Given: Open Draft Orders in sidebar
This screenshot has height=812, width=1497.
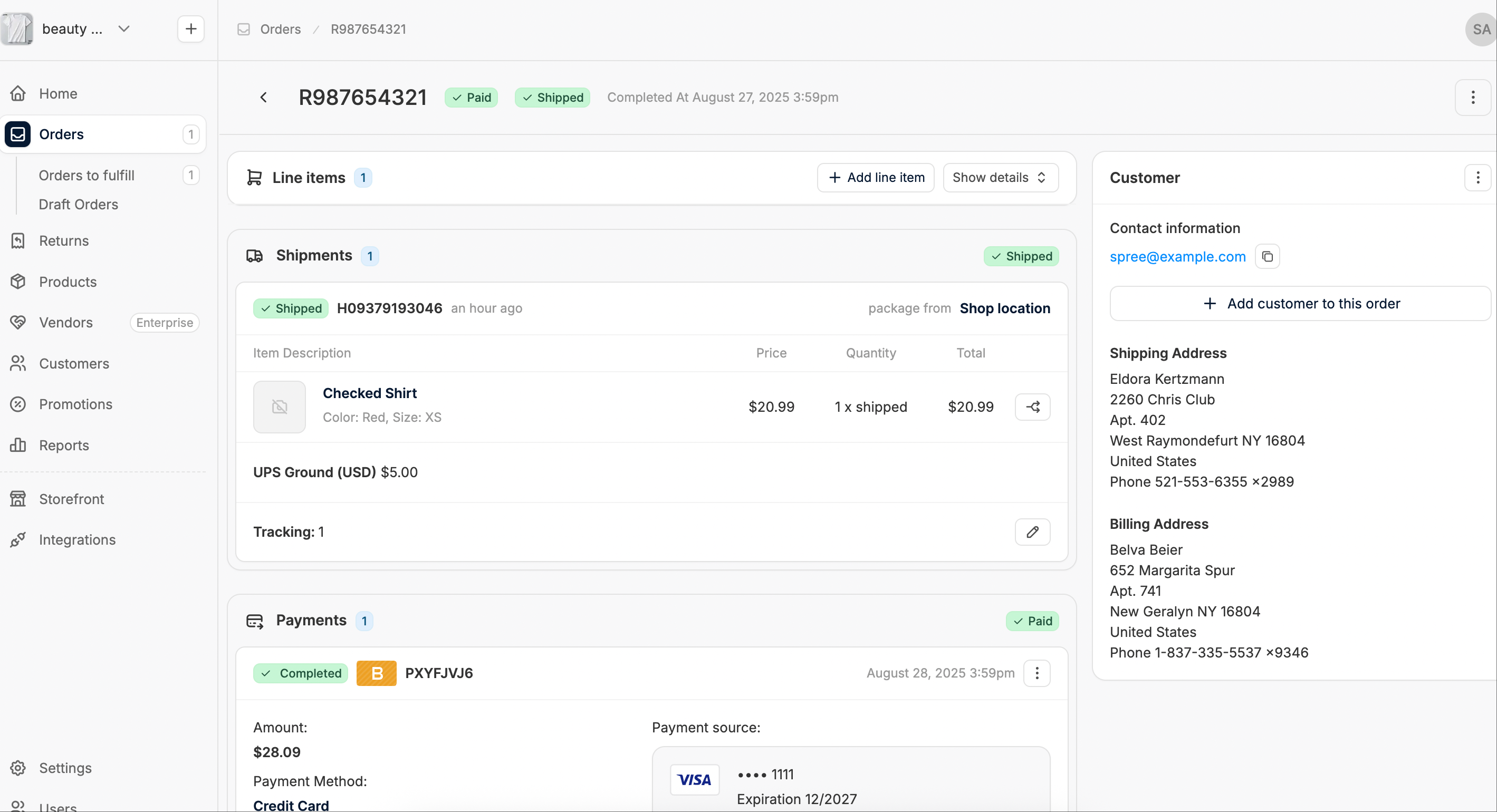Looking at the screenshot, I should 79,204.
